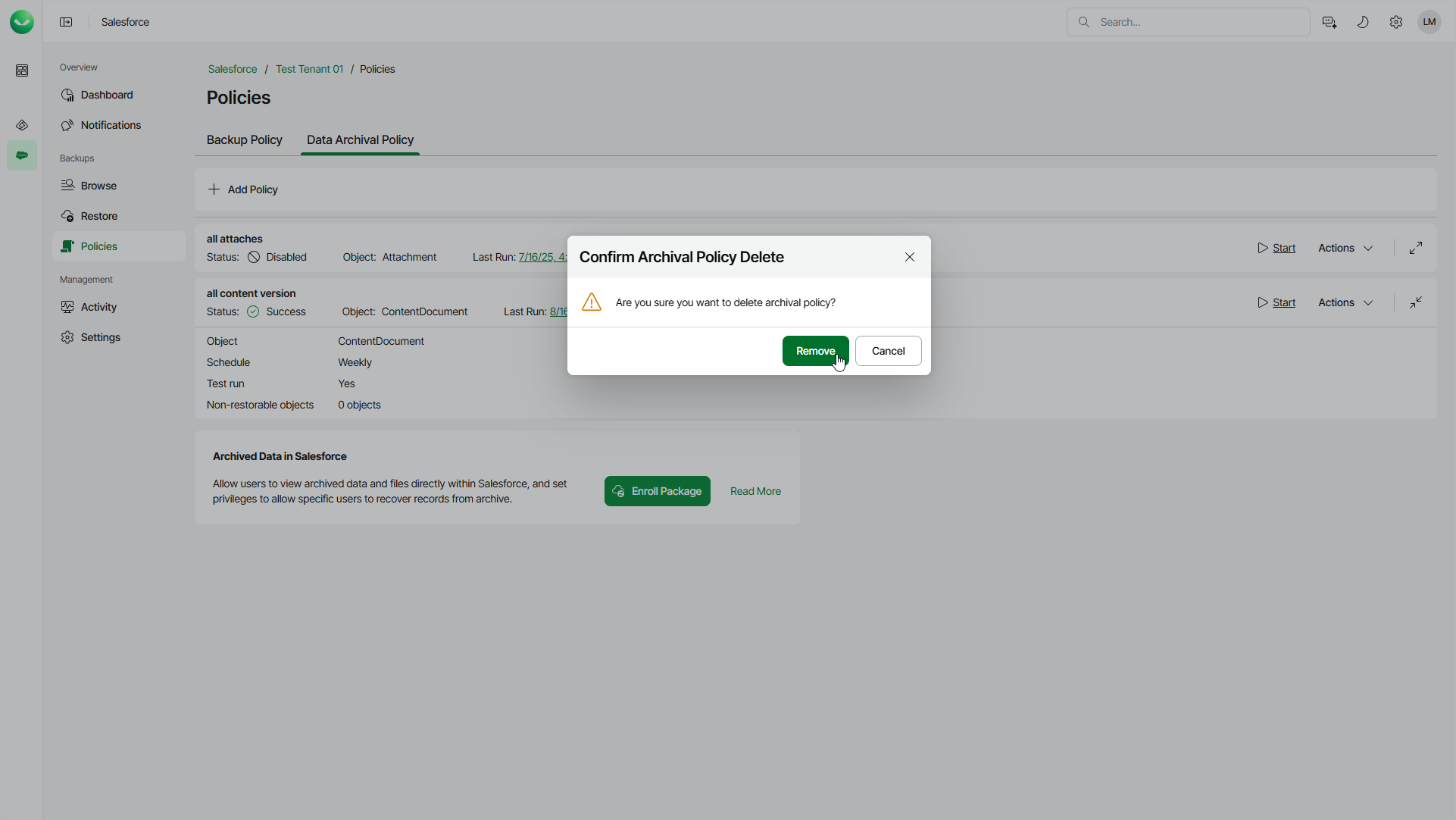1456x820 pixels.
Task: Open Actions dropdown for all content version
Action: click(1345, 302)
